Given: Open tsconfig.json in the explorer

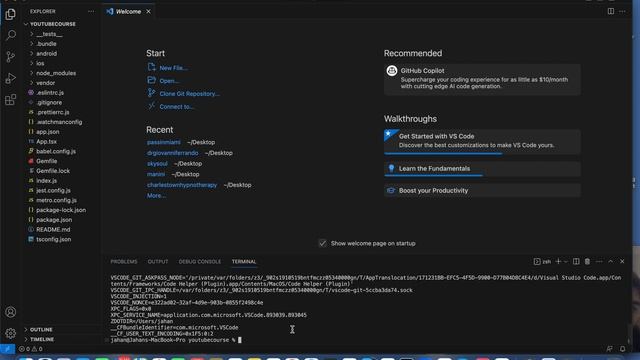Looking at the screenshot, I should click(53, 239).
